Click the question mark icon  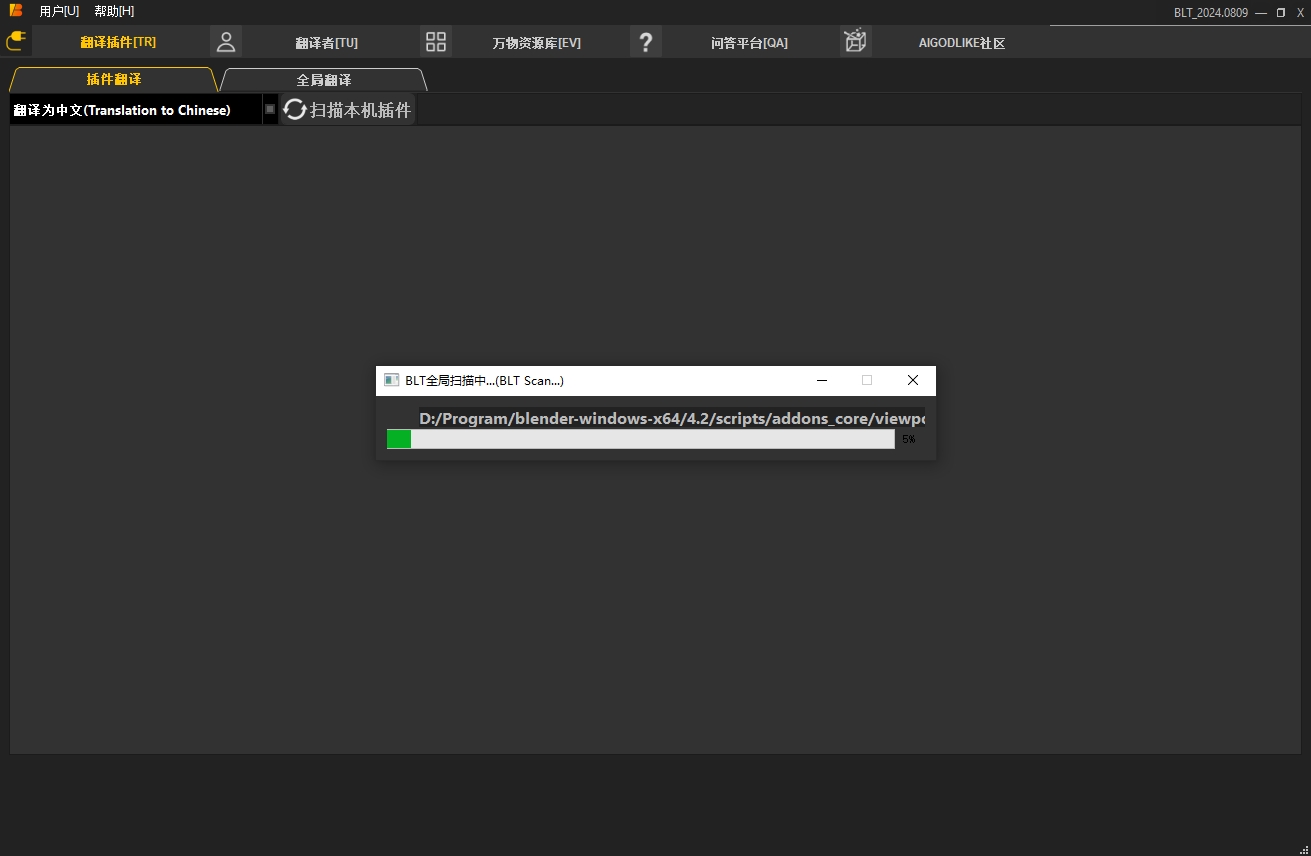pos(646,42)
